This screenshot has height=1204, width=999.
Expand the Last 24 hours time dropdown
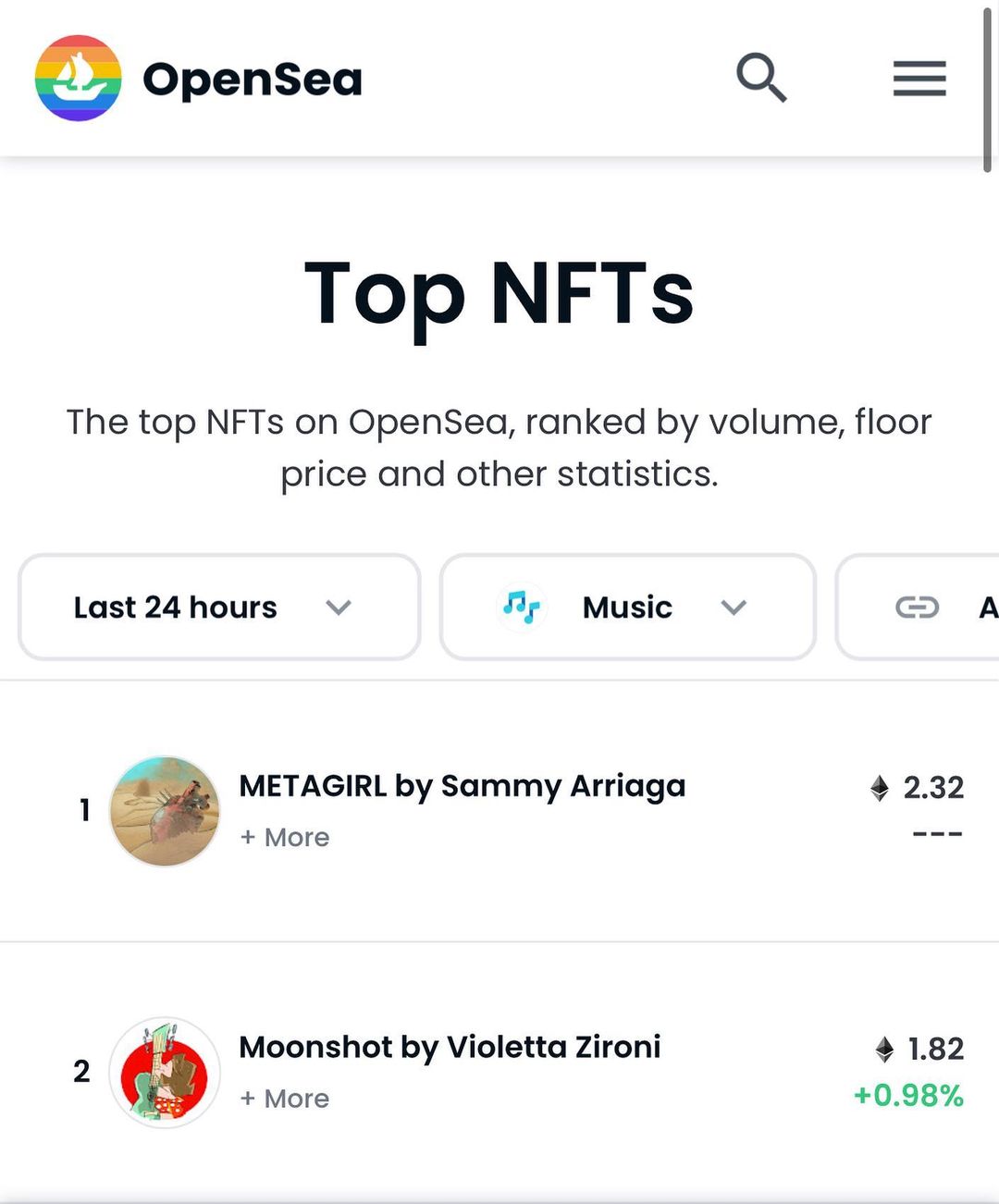tap(219, 608)
